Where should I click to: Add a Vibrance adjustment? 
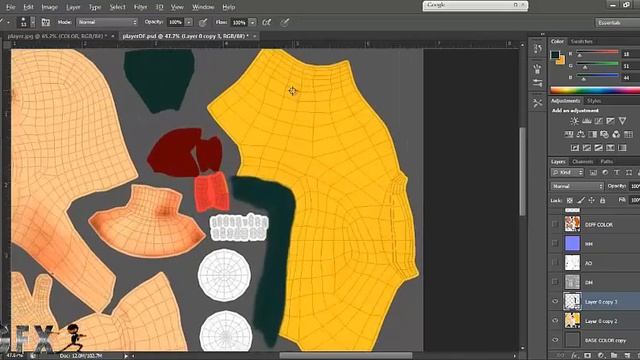[622, 121]
